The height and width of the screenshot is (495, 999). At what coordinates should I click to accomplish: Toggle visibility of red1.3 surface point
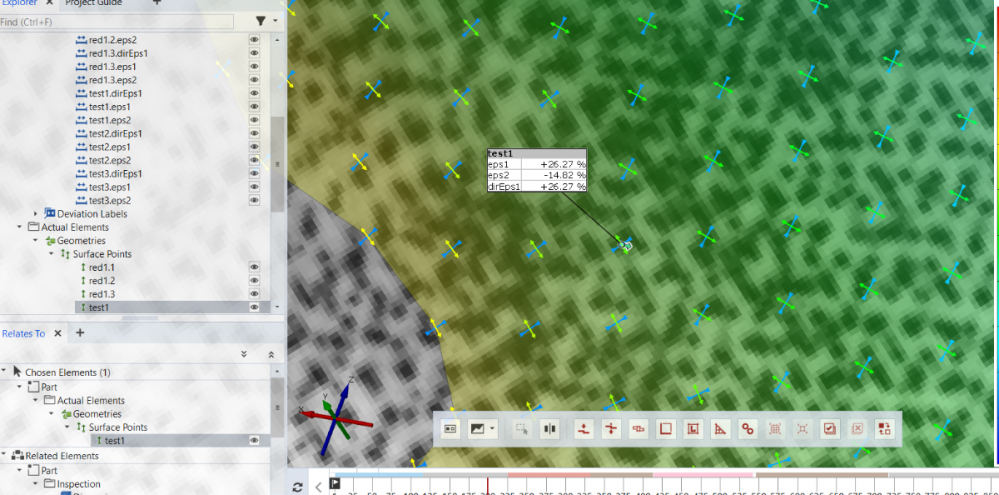tap(254, 294)
